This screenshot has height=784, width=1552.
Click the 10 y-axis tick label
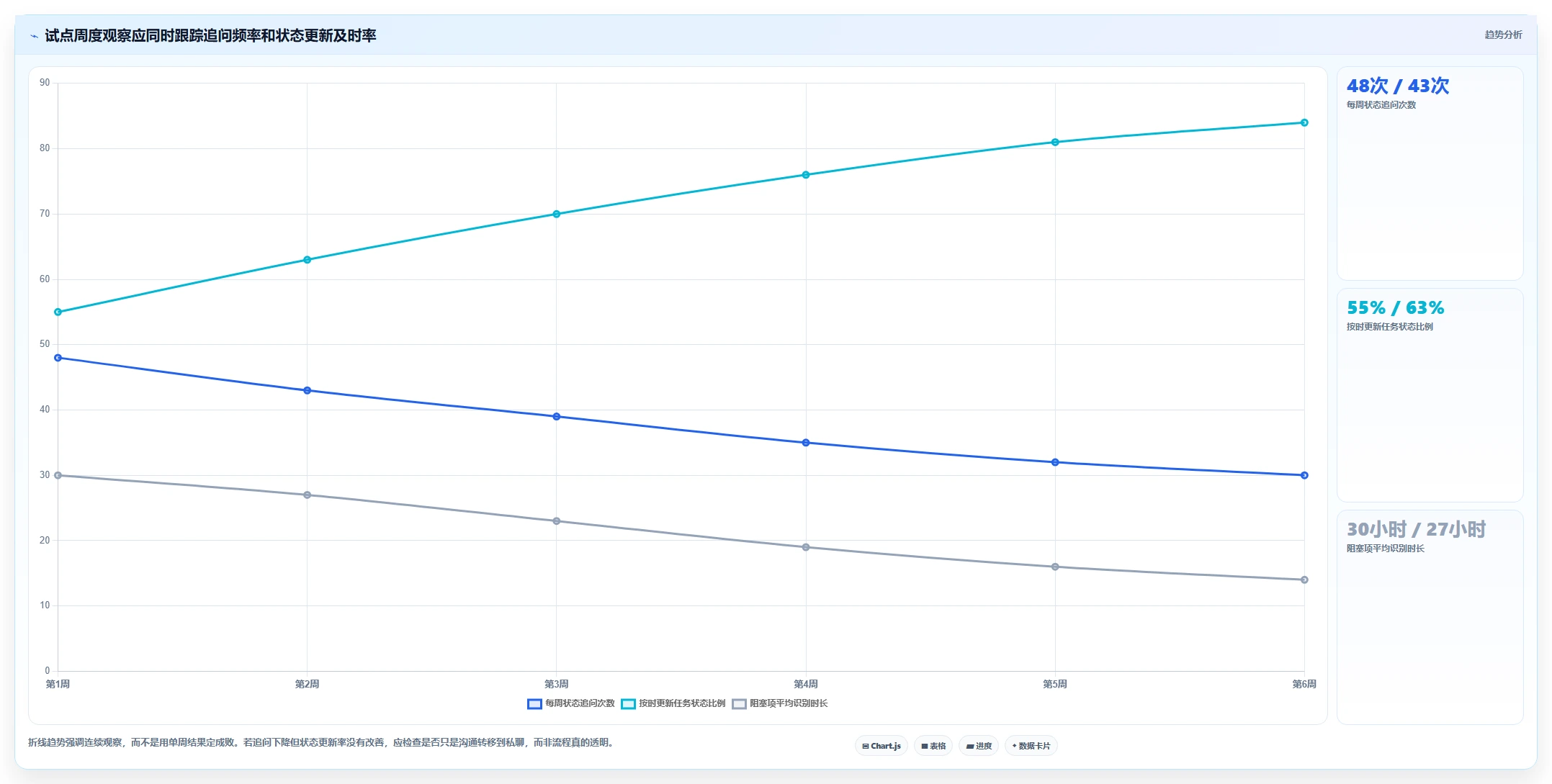pyautogui.click(x=45, y=605)
